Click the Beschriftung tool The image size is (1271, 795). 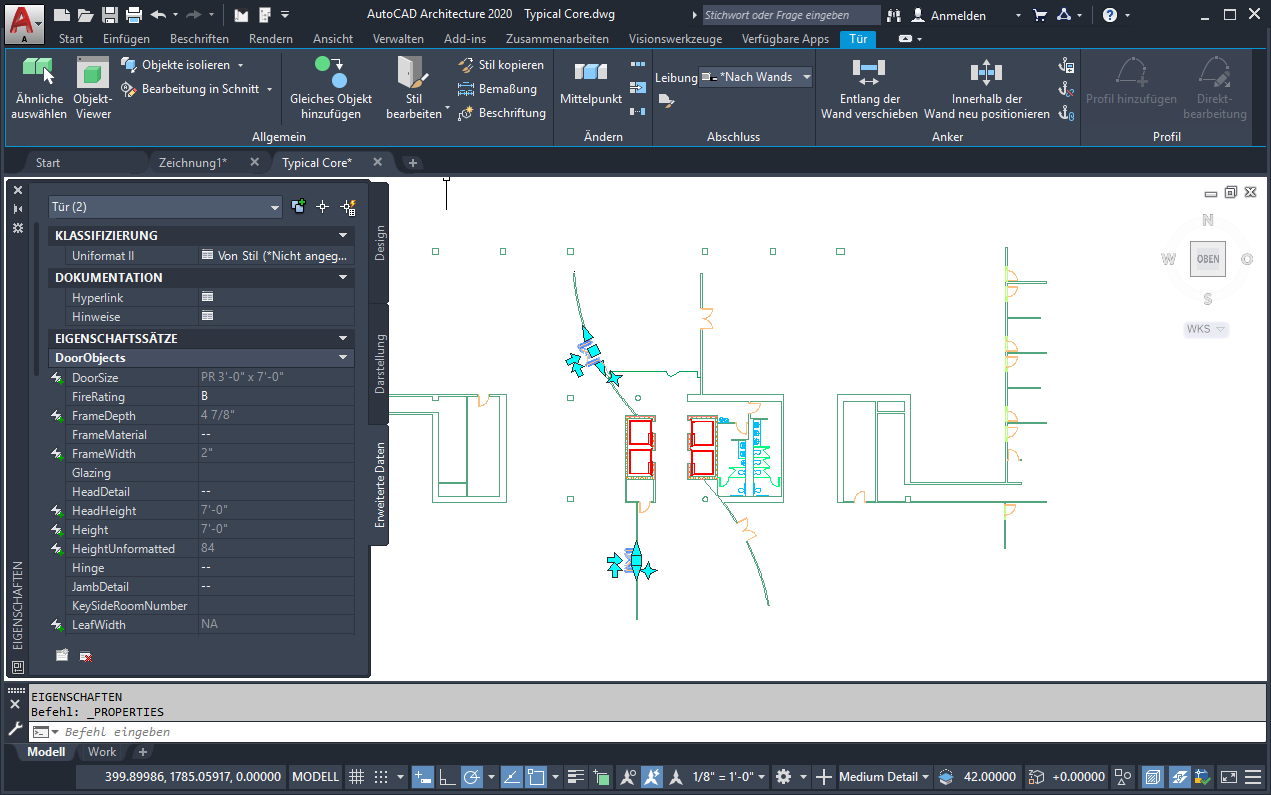tap(502, 113)
